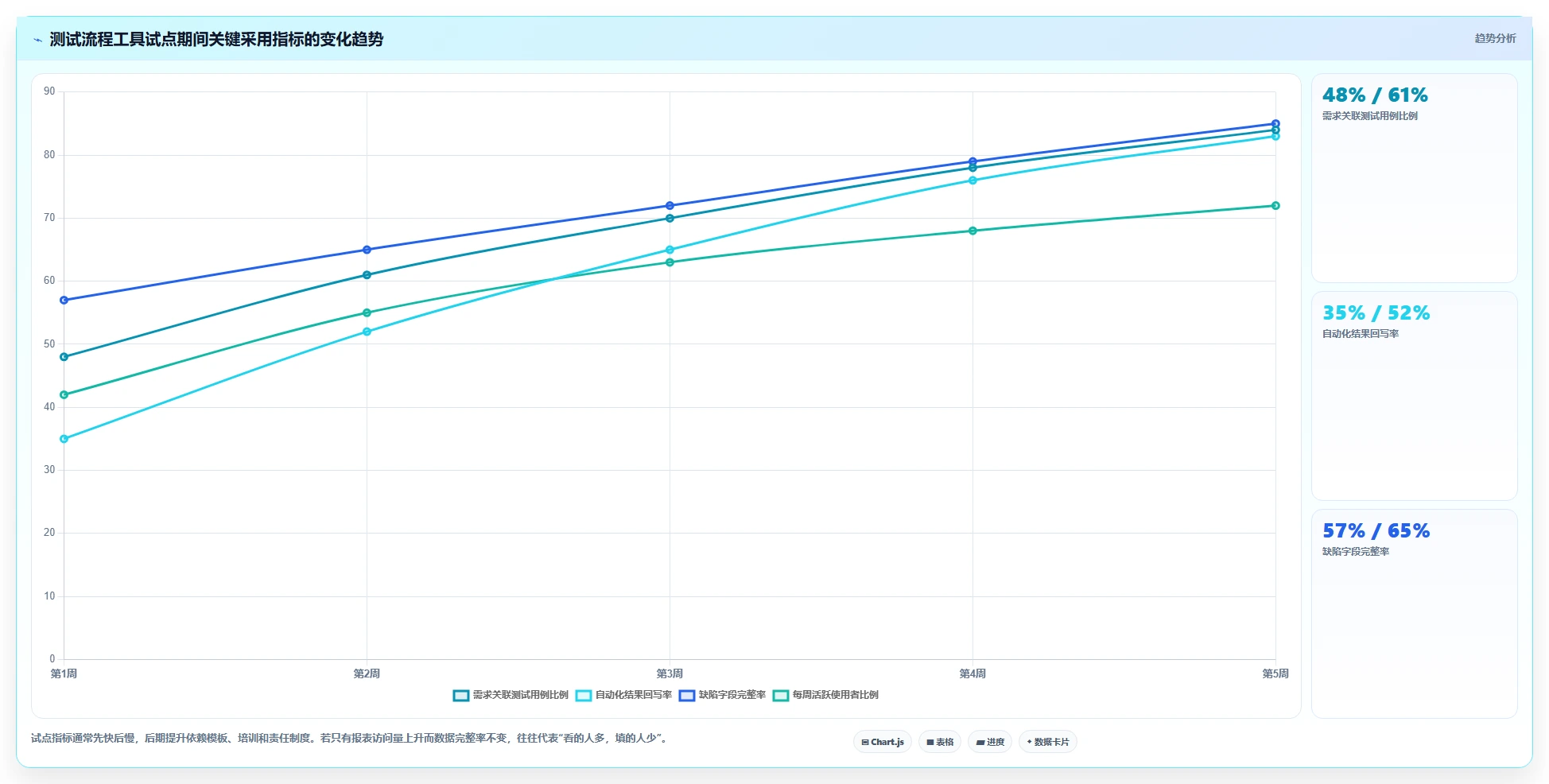Click the 第3周 x-axis label
This screenshot has width=1549, height=784.
[670, 673]
